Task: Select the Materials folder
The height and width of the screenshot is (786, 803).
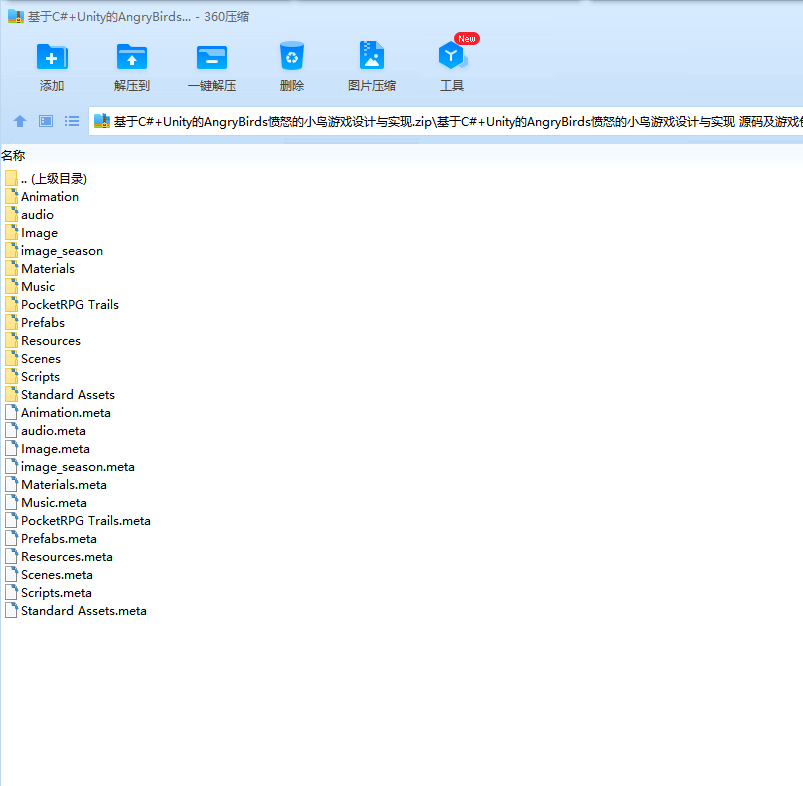Action: click(40, 269)
